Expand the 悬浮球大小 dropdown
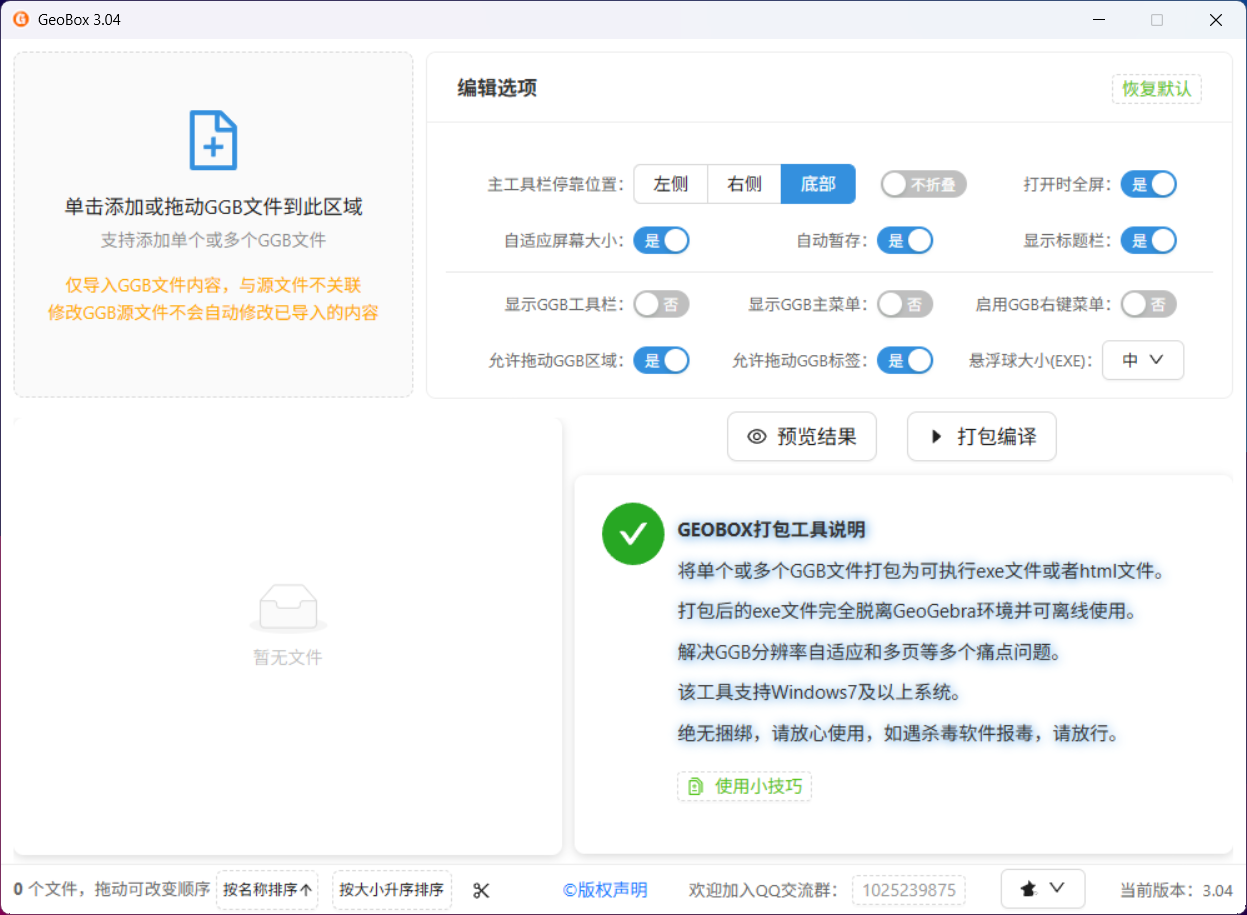 point(1142,361)
